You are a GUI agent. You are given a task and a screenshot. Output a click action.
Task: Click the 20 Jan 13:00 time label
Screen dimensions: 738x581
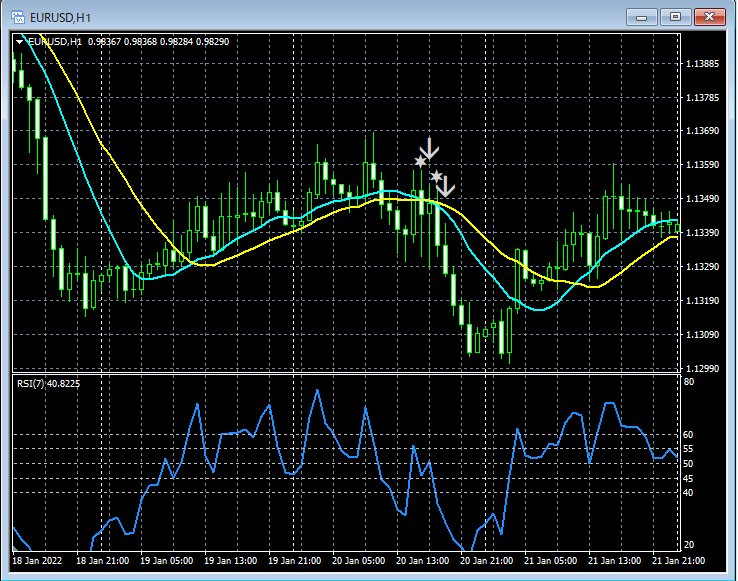point(423,561)
